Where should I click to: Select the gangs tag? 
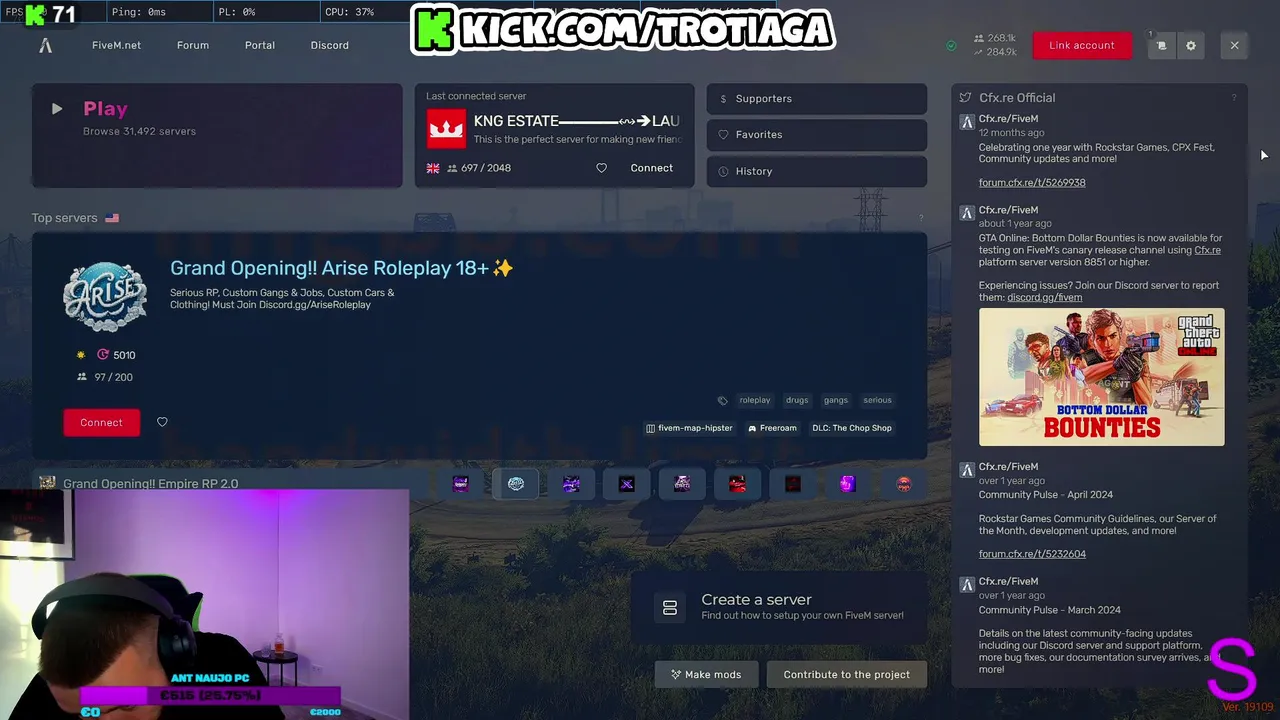836,400
